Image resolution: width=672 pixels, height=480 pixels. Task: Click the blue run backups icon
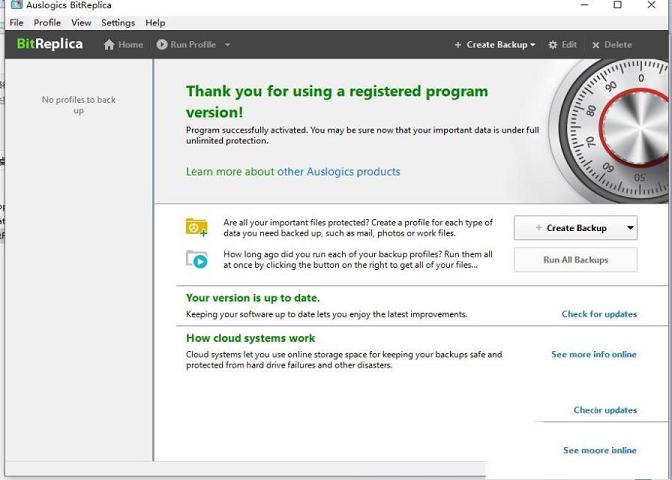[x=197, y=259]
